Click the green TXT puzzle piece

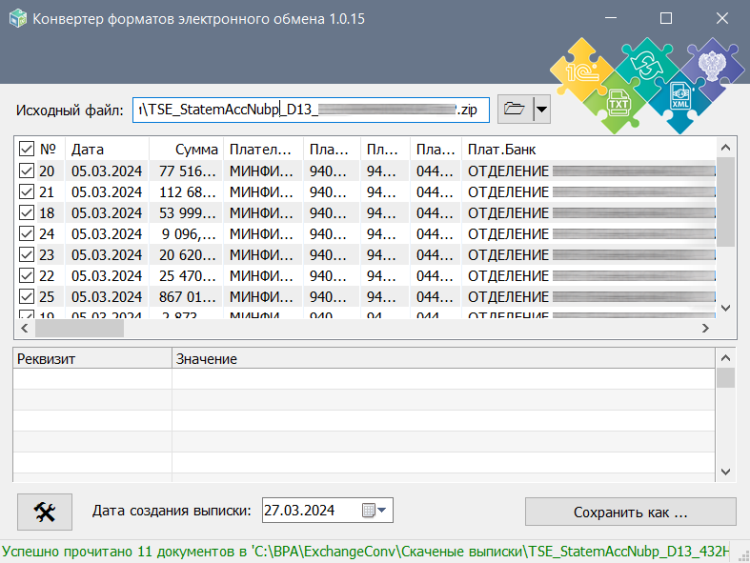(619, 103)
